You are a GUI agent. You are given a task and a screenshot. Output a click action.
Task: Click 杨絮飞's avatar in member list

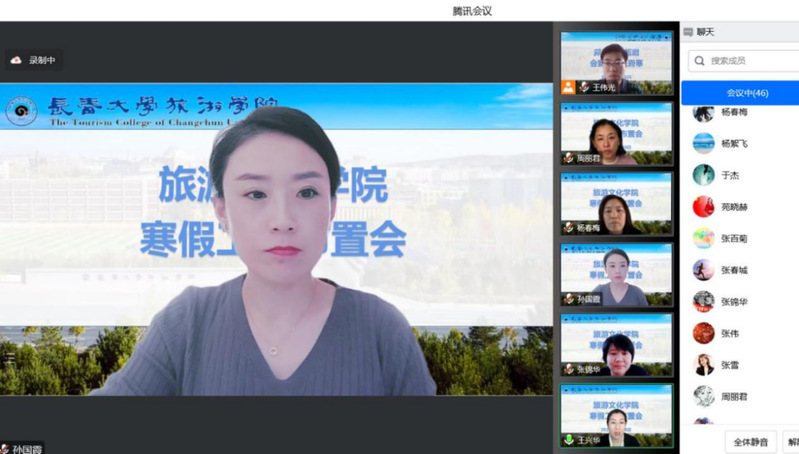click(704, 143)
